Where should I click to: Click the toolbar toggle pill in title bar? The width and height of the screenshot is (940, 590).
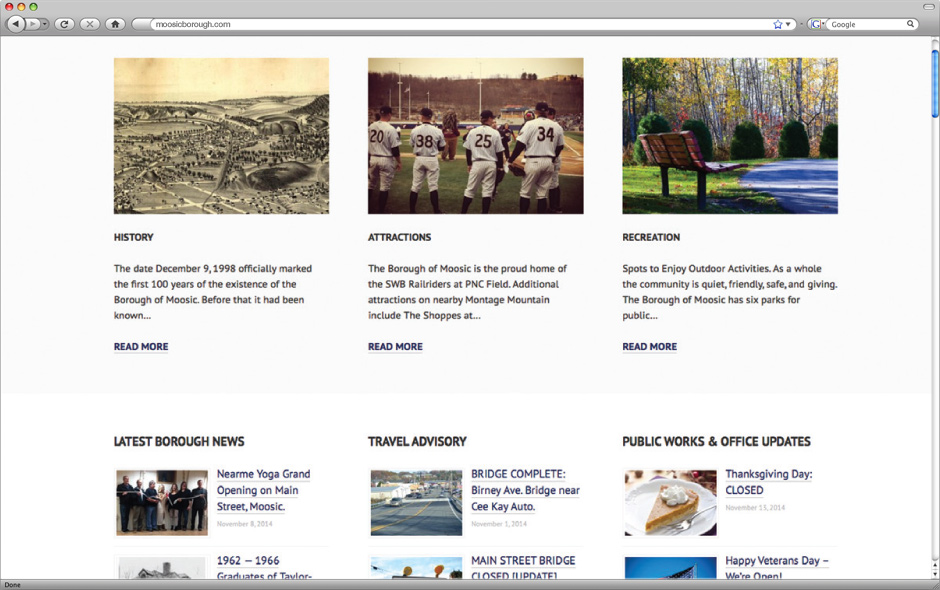(x=928, y=7)
